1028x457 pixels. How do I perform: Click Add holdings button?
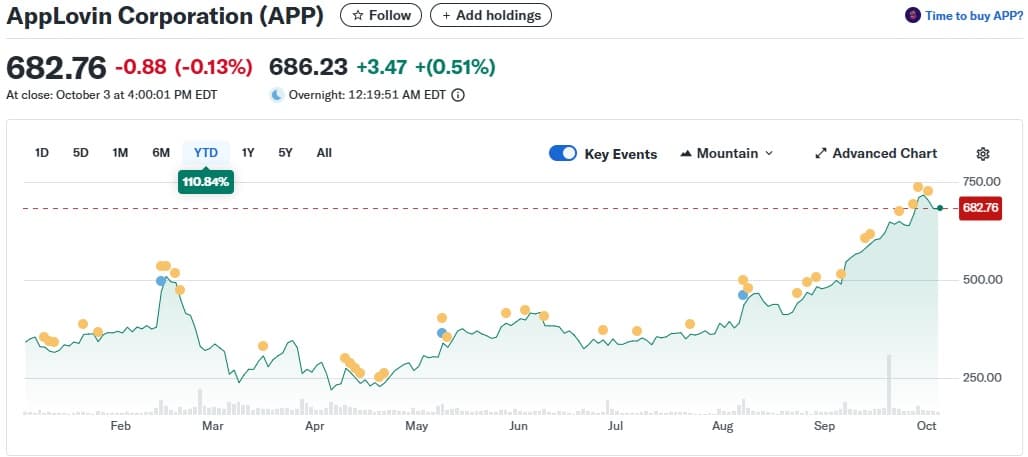[490, 15]
